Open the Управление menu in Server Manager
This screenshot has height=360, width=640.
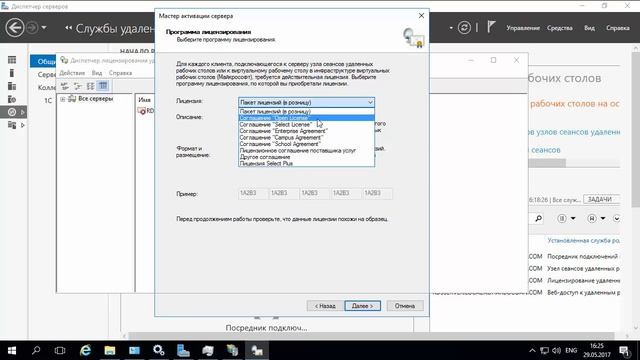click(523, 28)
